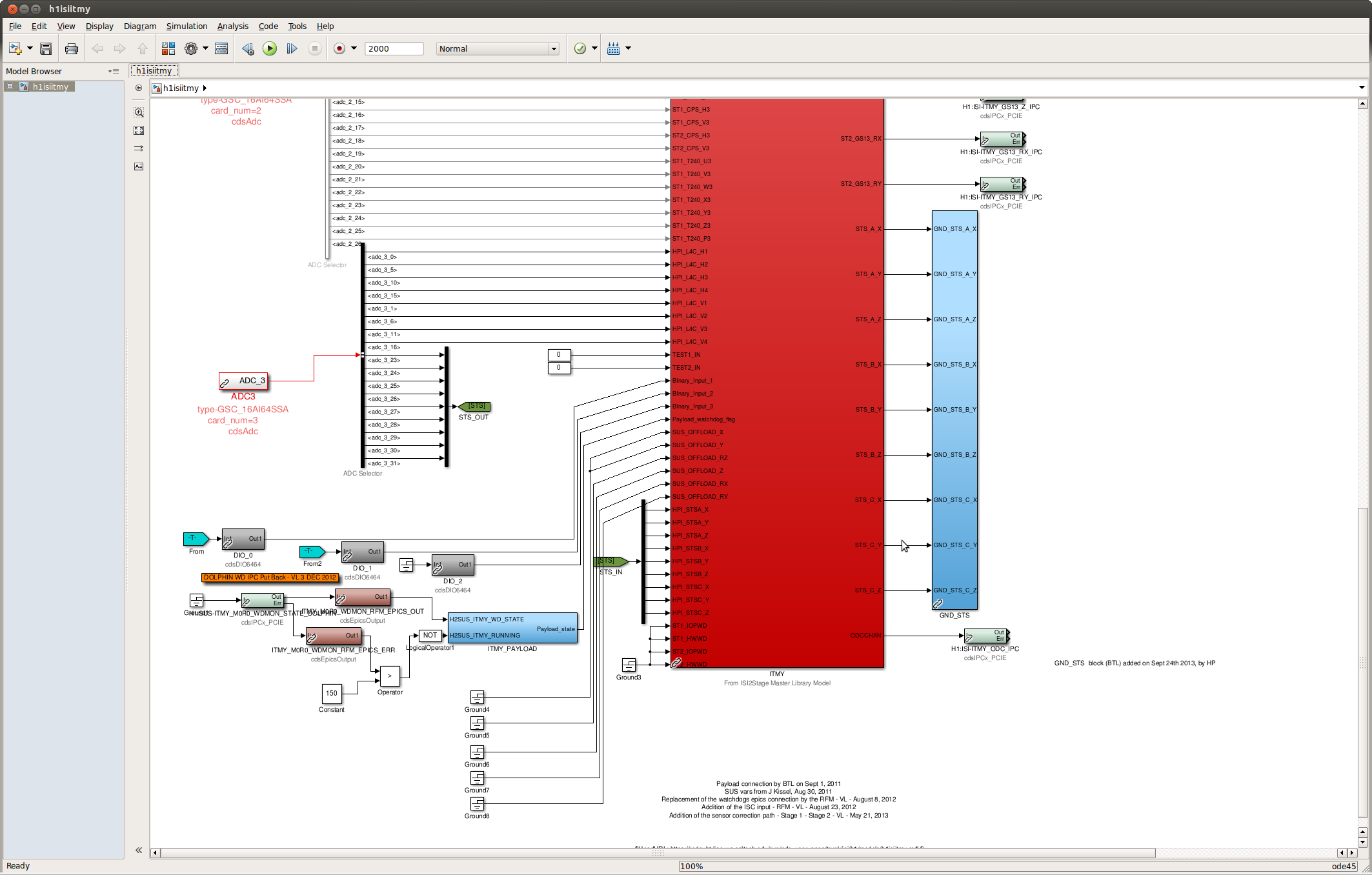The image size is (1372, 875).
Task: Select the Ground4 block
Action: tap(477, 697)
